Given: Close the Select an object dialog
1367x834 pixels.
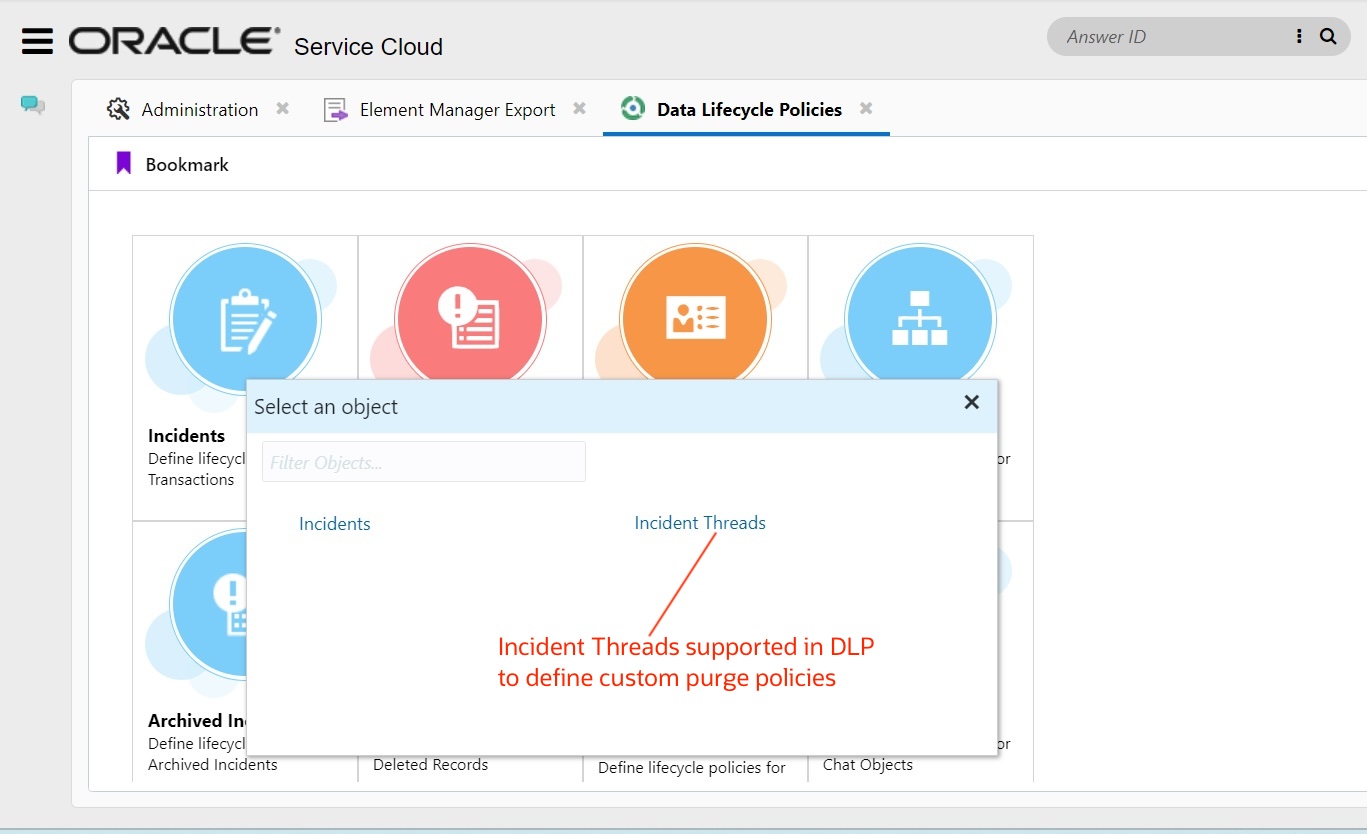Looking at the screenshot, I should [x=971, y=402].
